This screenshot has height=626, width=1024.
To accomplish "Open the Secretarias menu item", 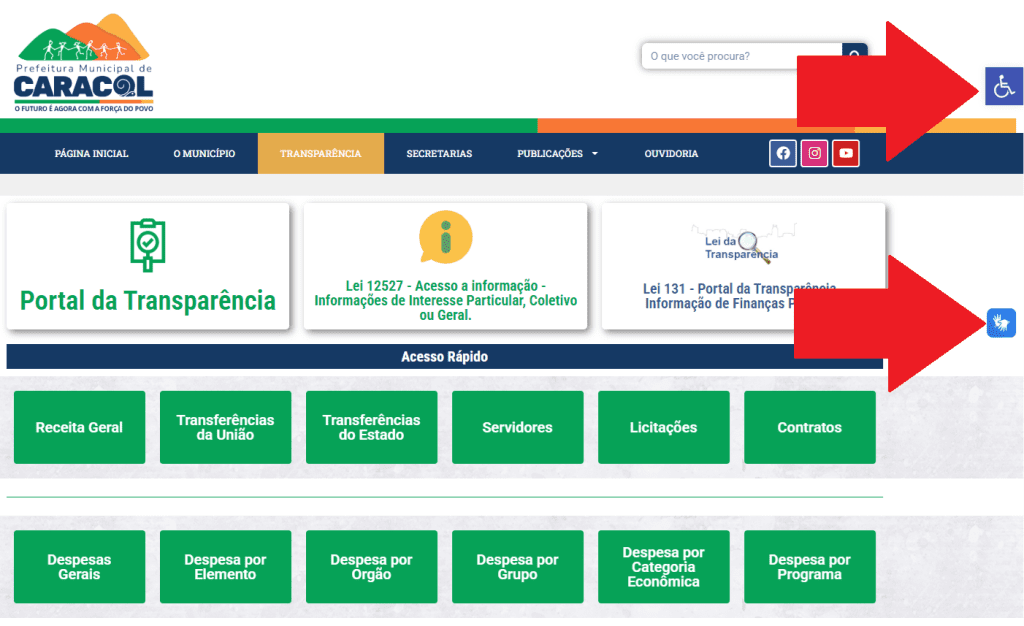I will coord(439,154).
